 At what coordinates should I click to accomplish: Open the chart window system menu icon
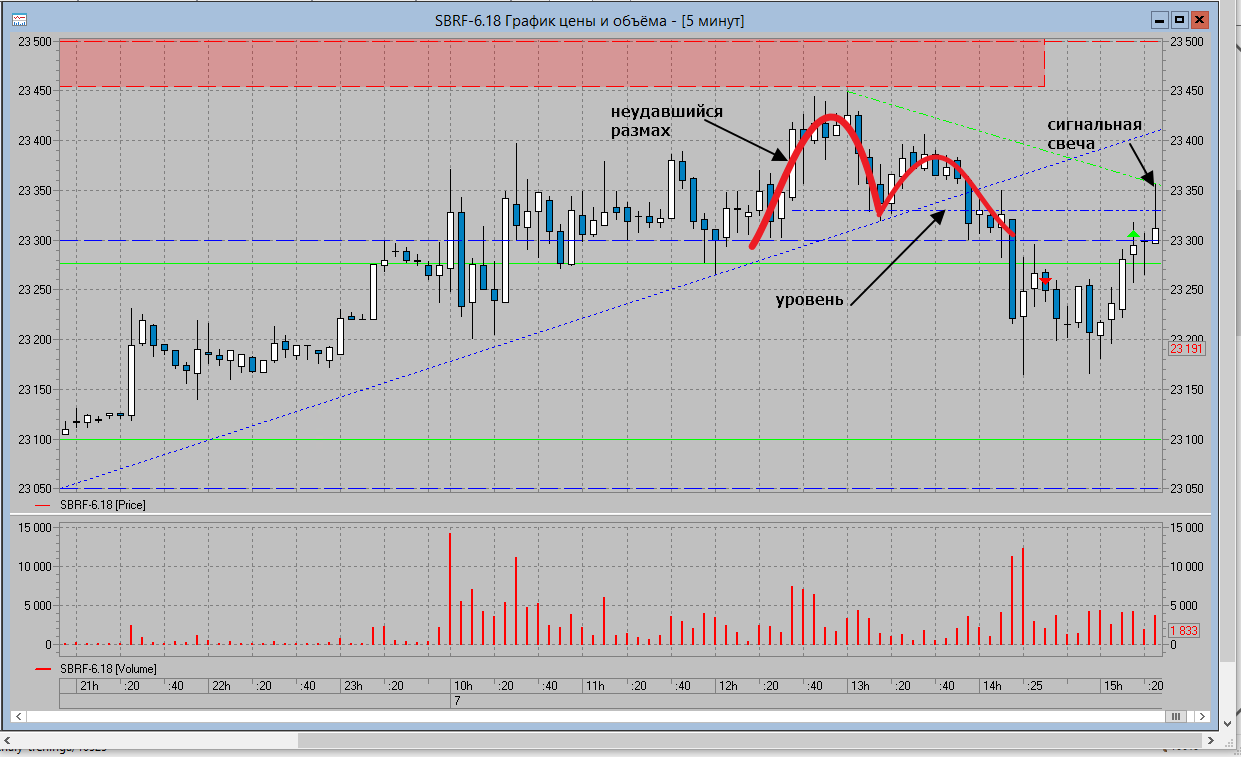pyautogui.click(x=20, y=20)
